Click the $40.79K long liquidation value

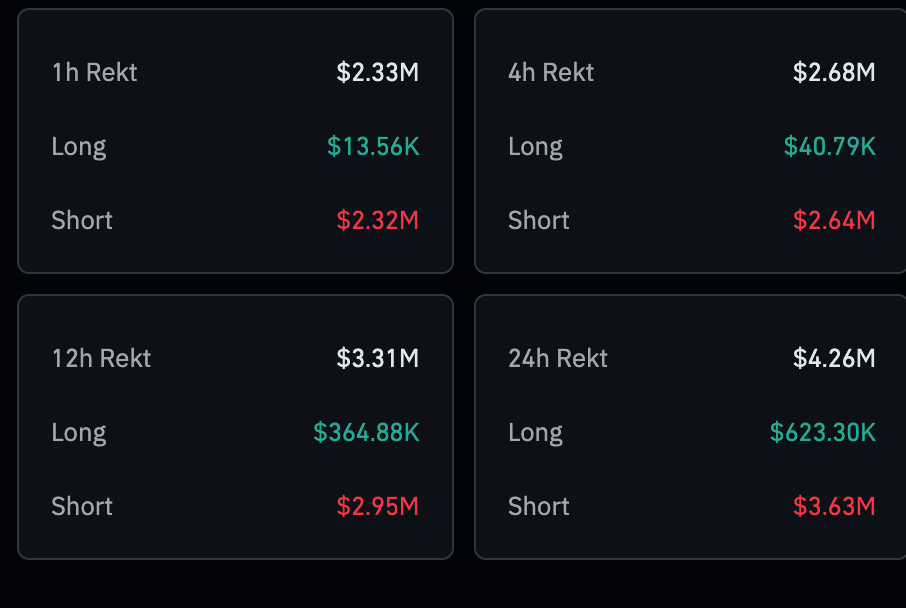click(x=829, y=147)
